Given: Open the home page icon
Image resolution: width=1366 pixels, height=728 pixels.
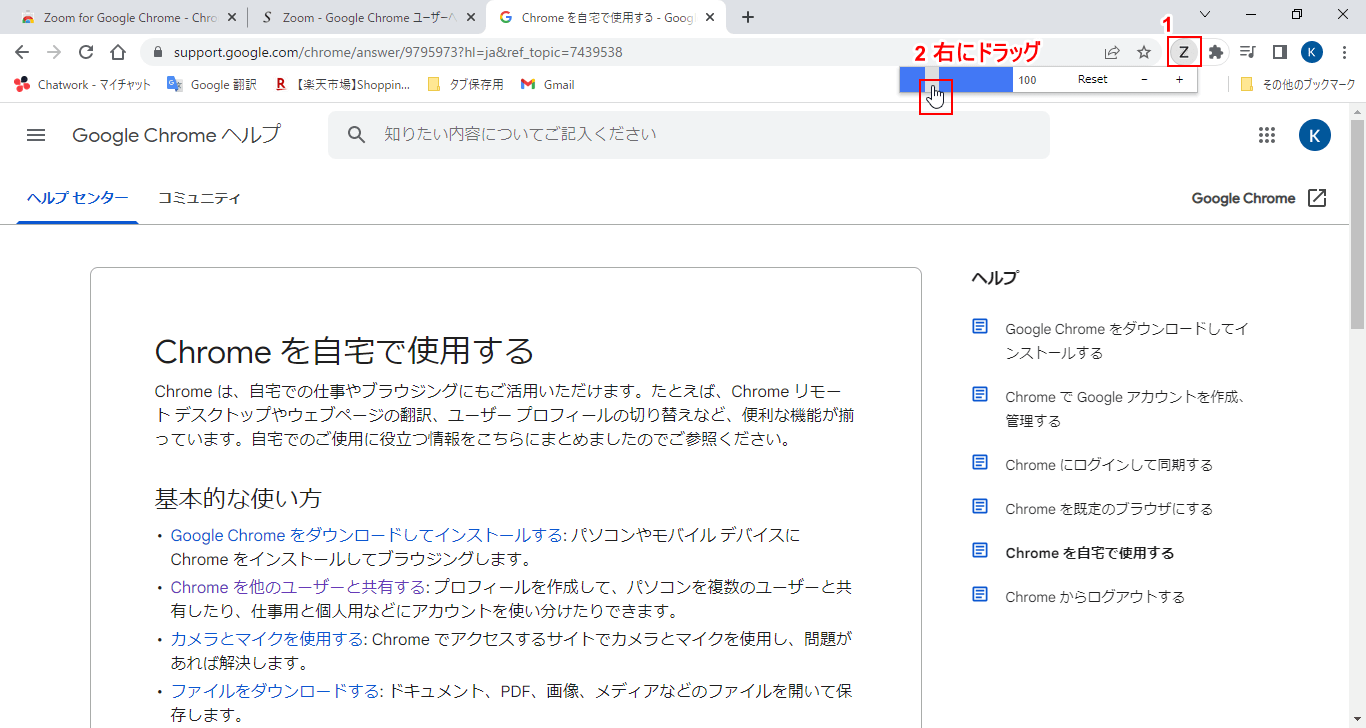Looking at the screenshot, I should point(118,52).
